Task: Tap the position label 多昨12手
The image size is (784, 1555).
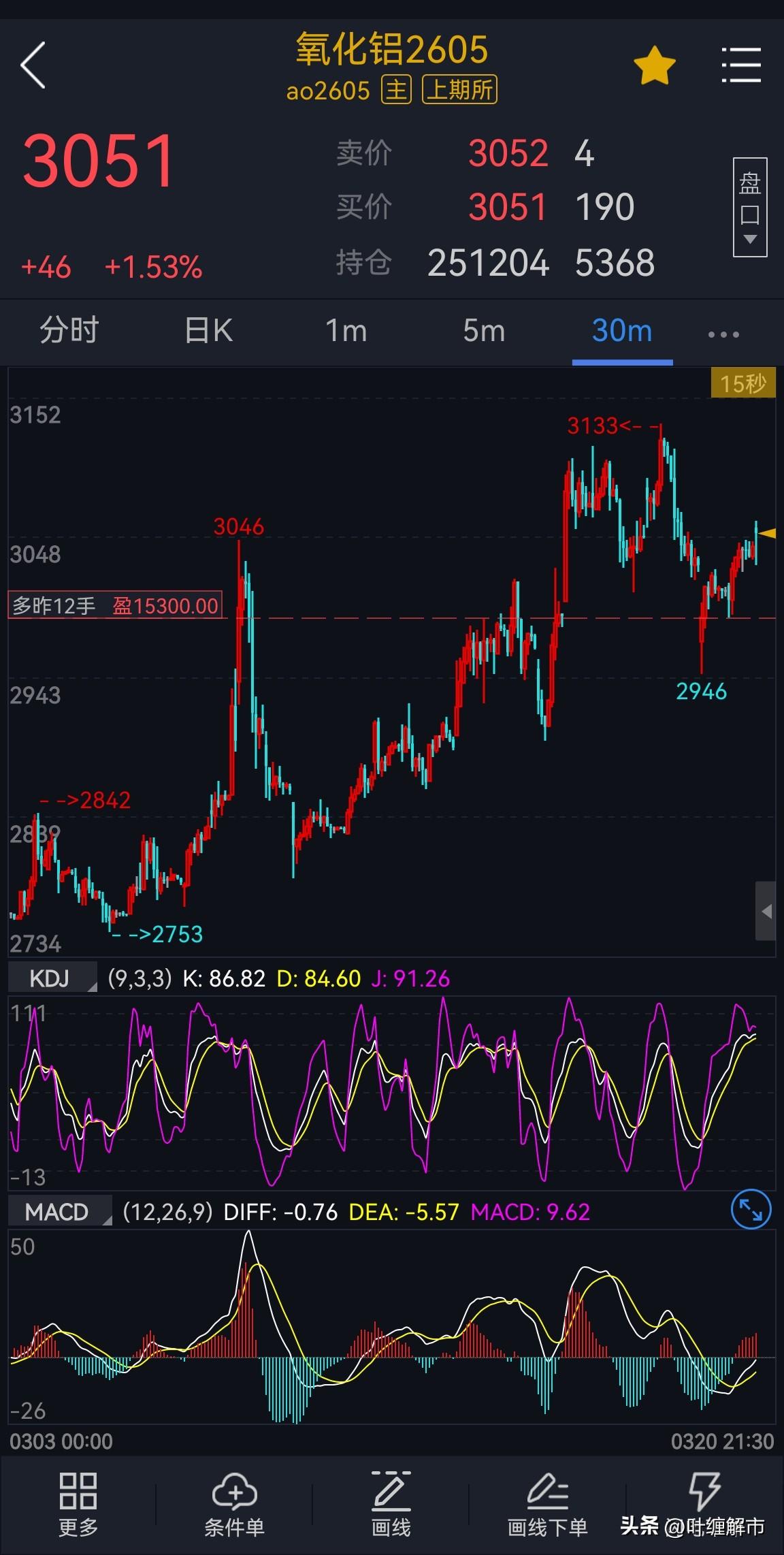Action: pyautogui.click(x=54, y=605)
